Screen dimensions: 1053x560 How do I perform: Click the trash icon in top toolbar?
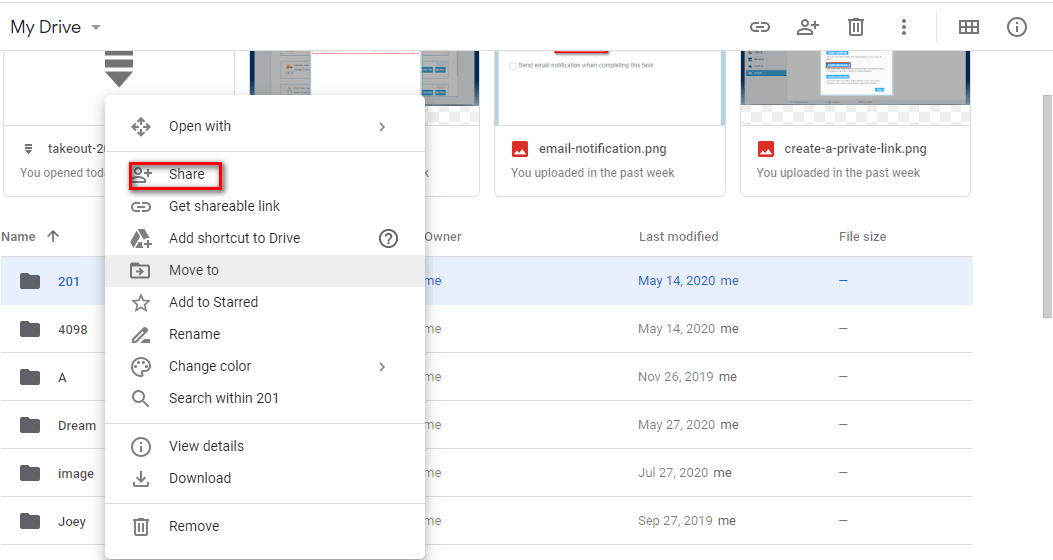coord(856,27)
